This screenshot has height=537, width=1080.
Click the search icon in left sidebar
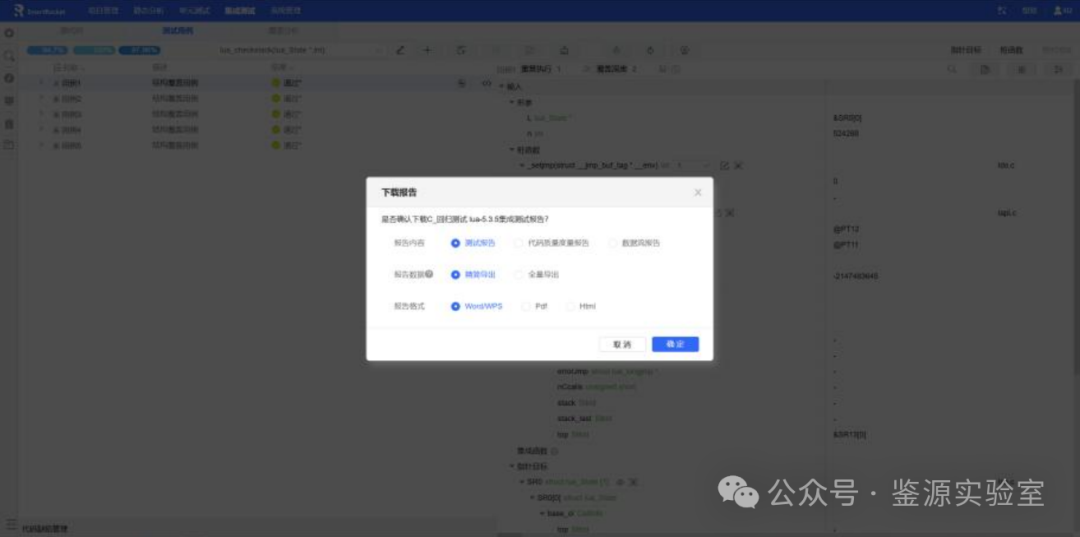pos(9,55)
